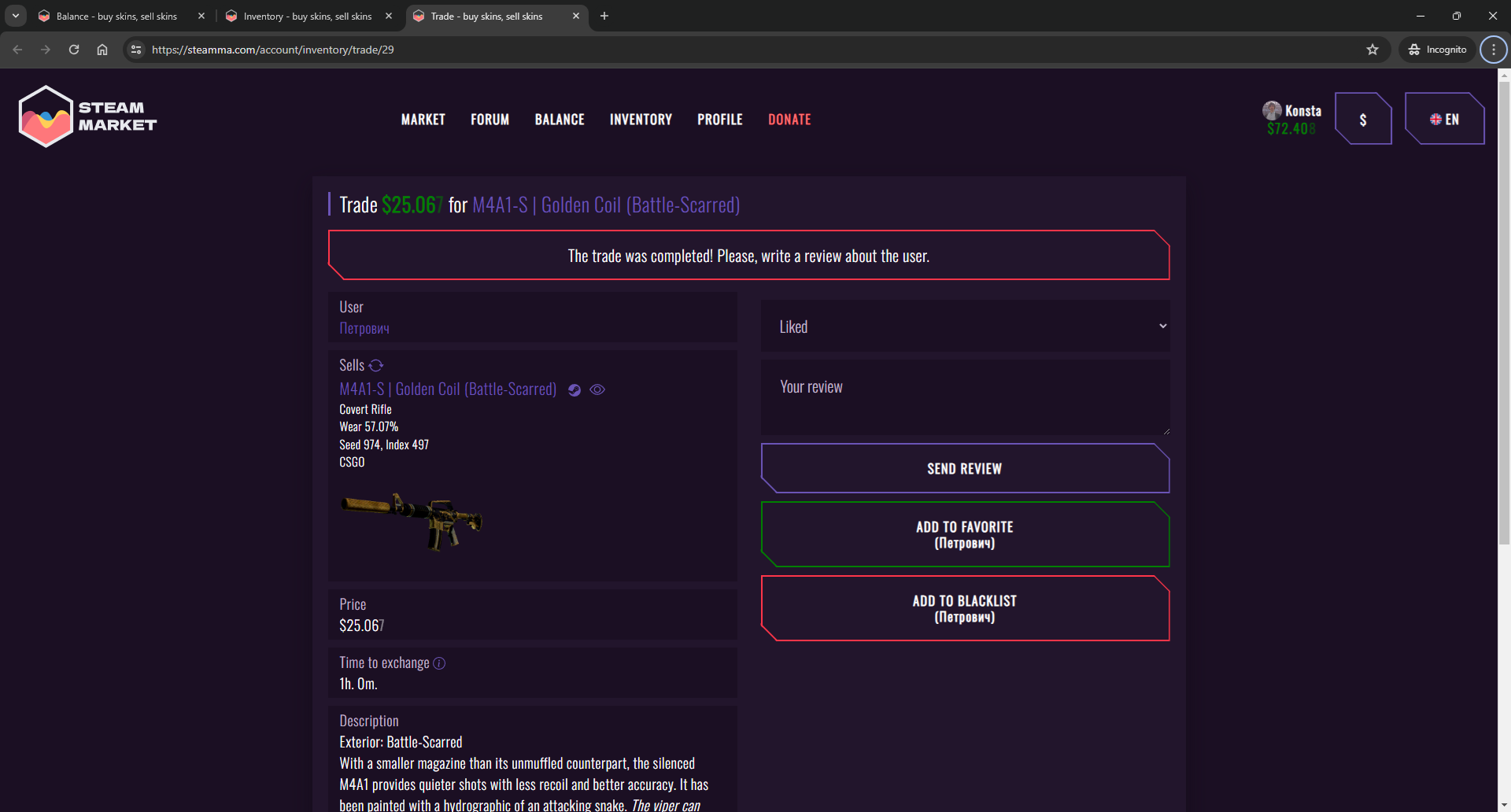
Task: Reload the page
Action: 74,50
